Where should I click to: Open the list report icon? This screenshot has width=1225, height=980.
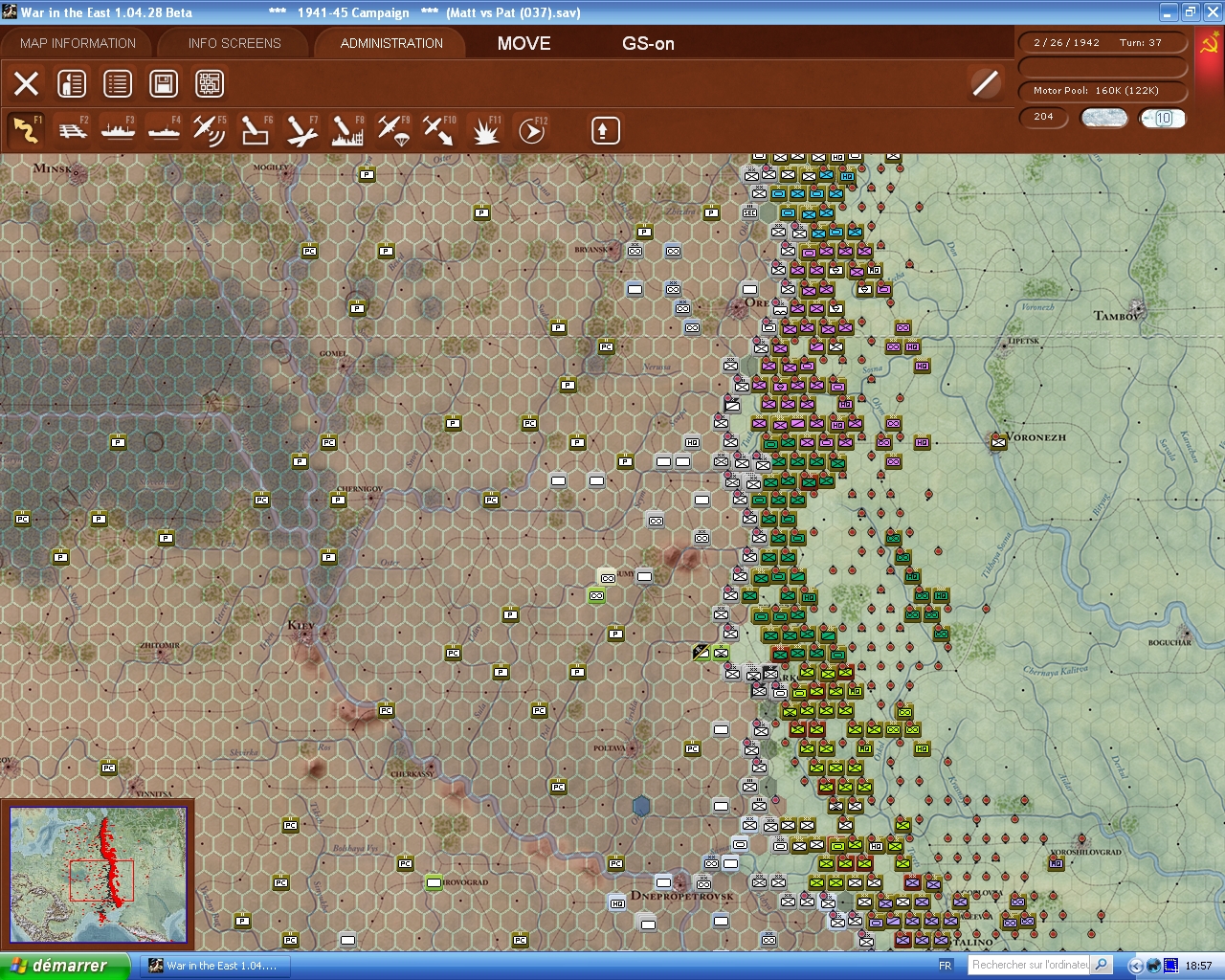[x=118, y=83]
